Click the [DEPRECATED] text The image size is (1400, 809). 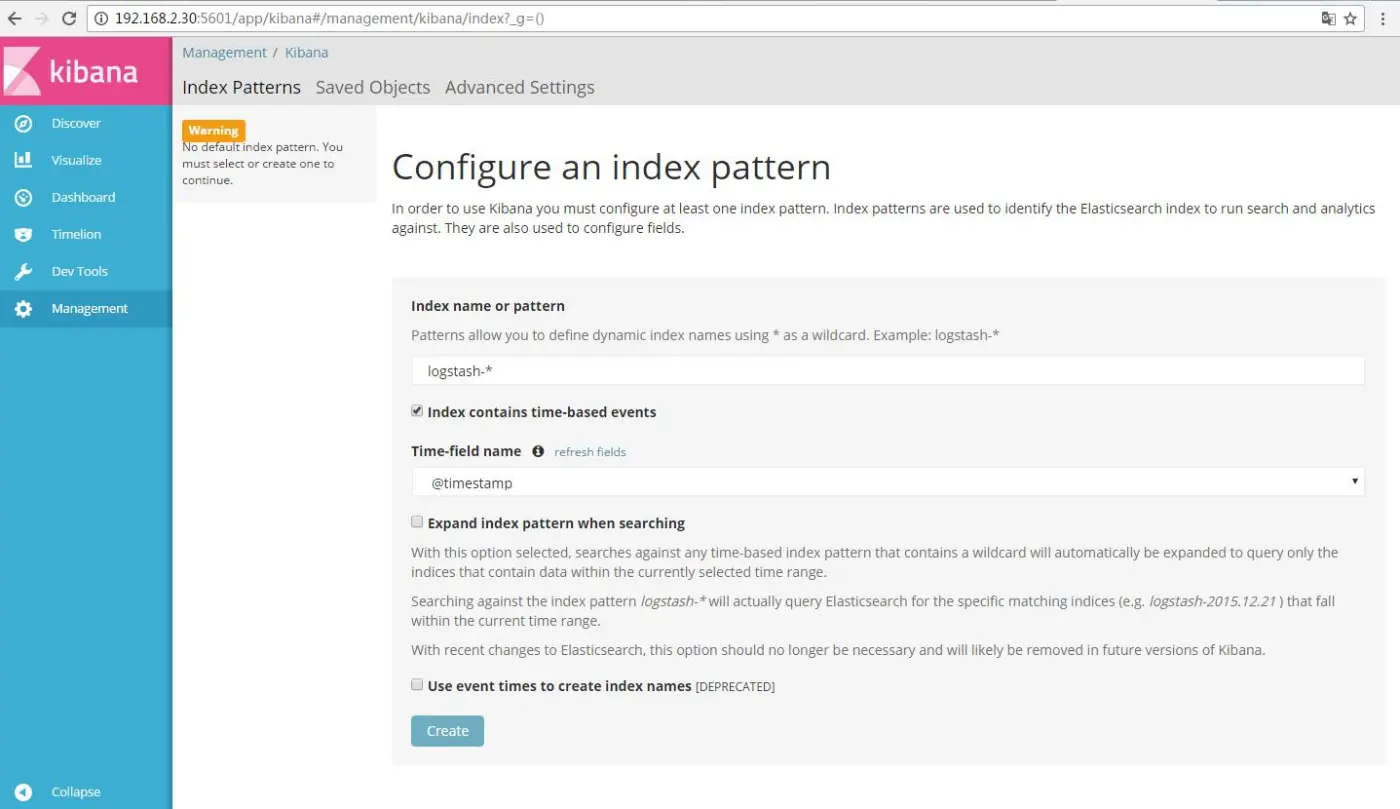click(735, 687)
